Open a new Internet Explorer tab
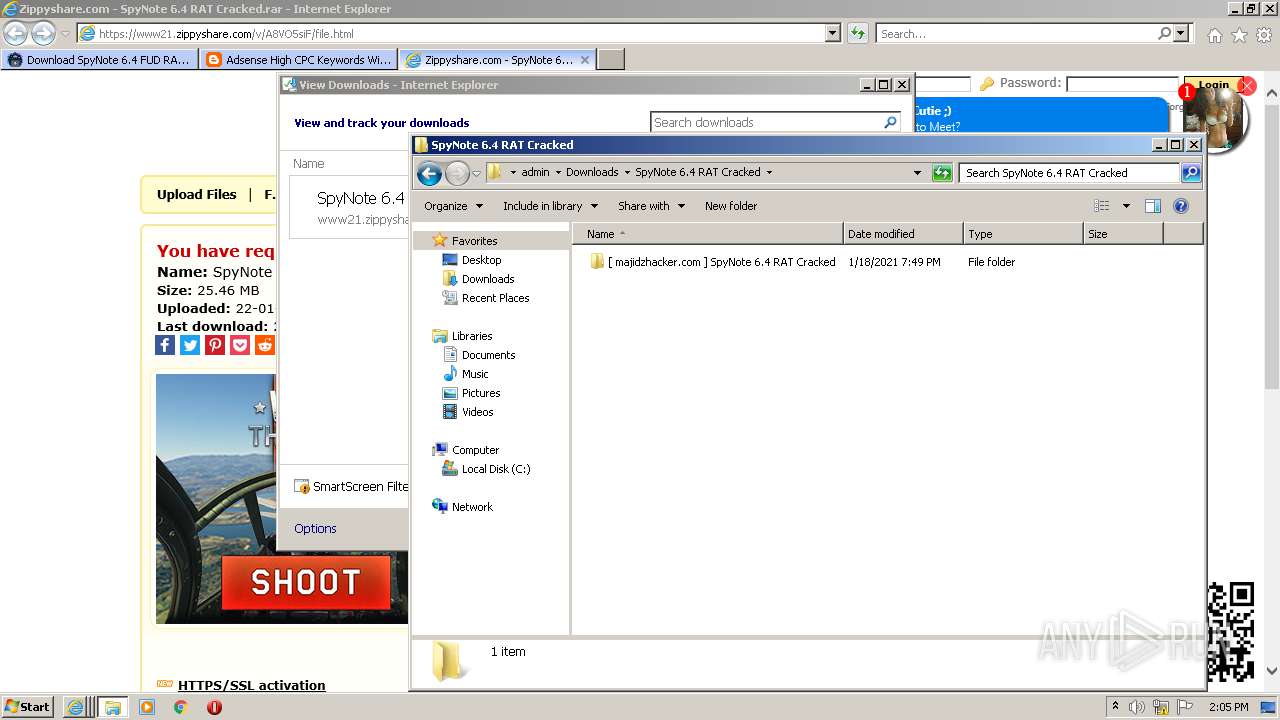 (611, 60)
